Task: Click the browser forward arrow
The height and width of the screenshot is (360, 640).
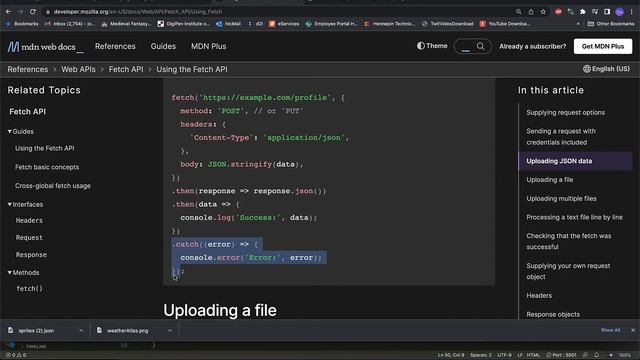Action: coord(20,12)
